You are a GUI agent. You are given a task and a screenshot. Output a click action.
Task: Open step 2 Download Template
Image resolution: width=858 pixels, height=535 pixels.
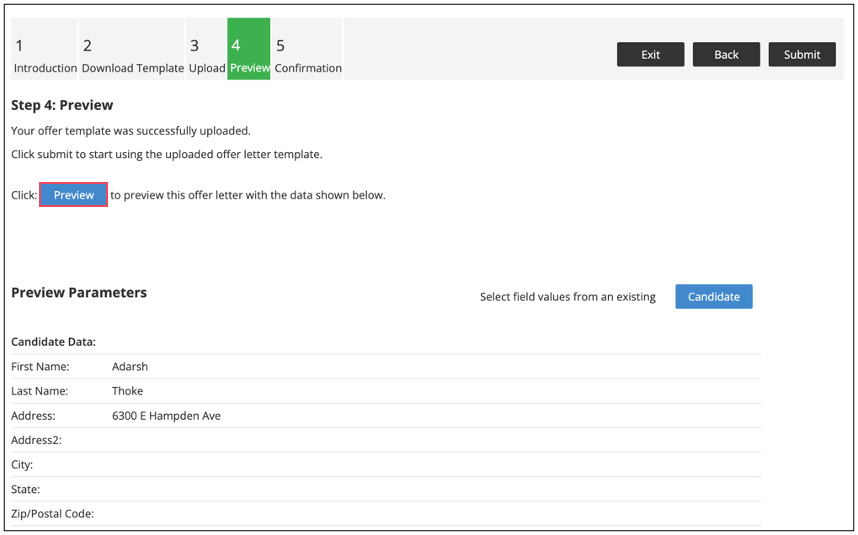(132, 49)
